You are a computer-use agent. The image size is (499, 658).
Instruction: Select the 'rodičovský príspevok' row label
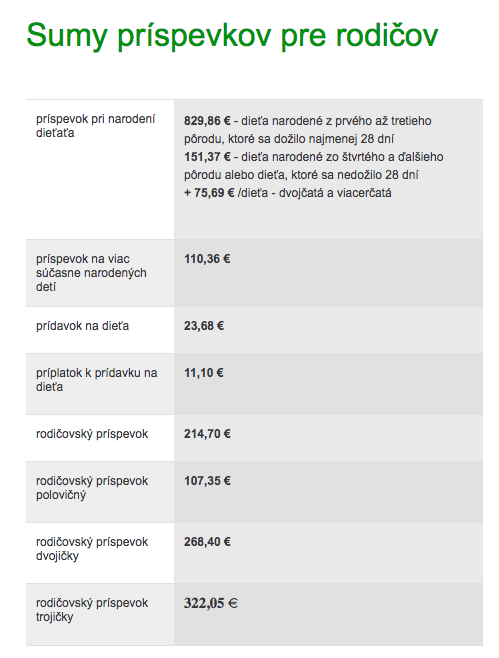92,434
